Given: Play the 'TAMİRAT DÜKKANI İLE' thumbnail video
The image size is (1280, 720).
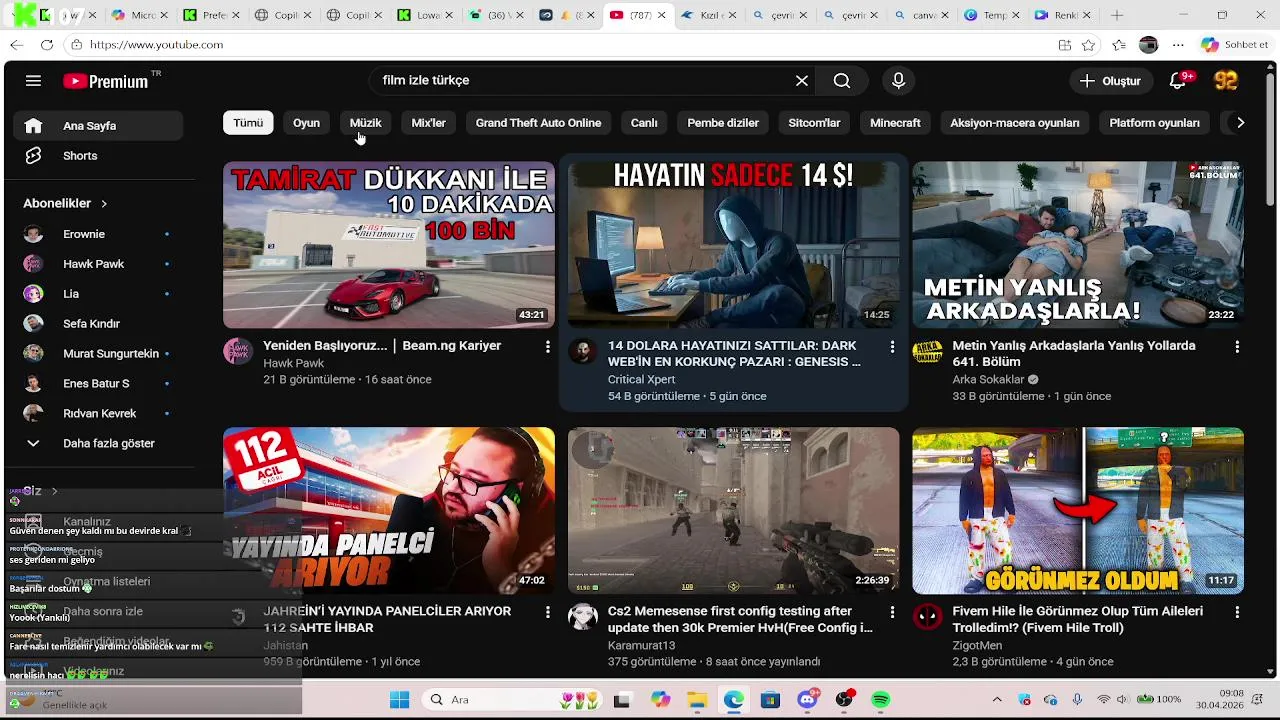Looking at the screenshot, I should (x=389, y=245).
